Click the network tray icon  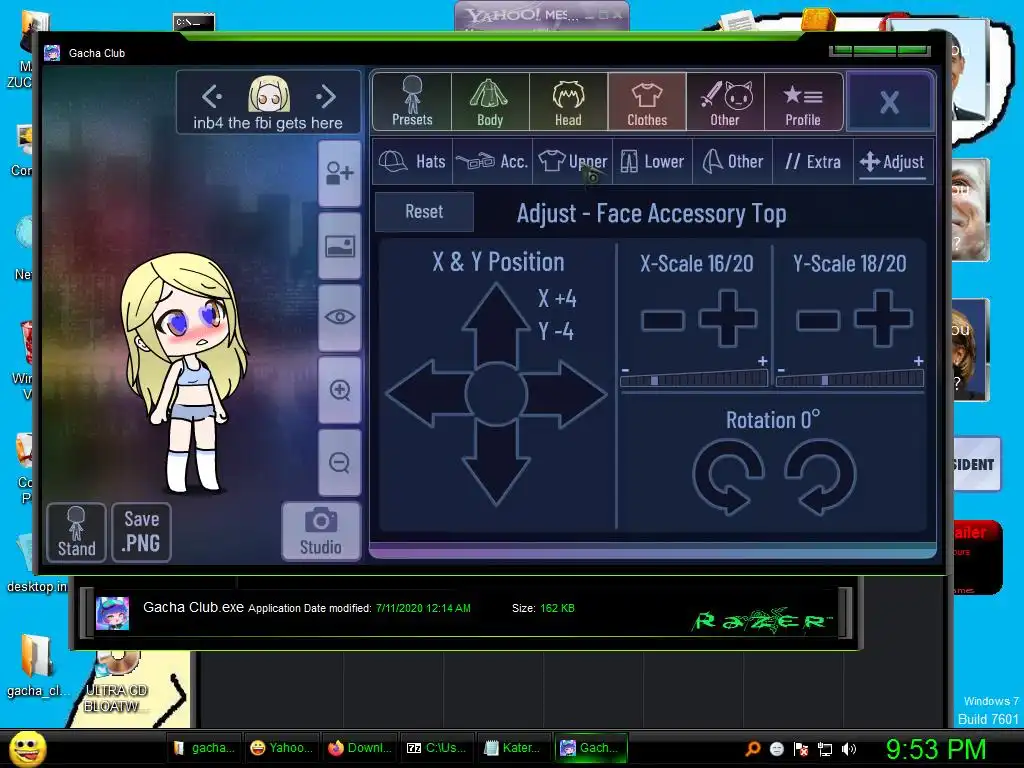[825, 749]
